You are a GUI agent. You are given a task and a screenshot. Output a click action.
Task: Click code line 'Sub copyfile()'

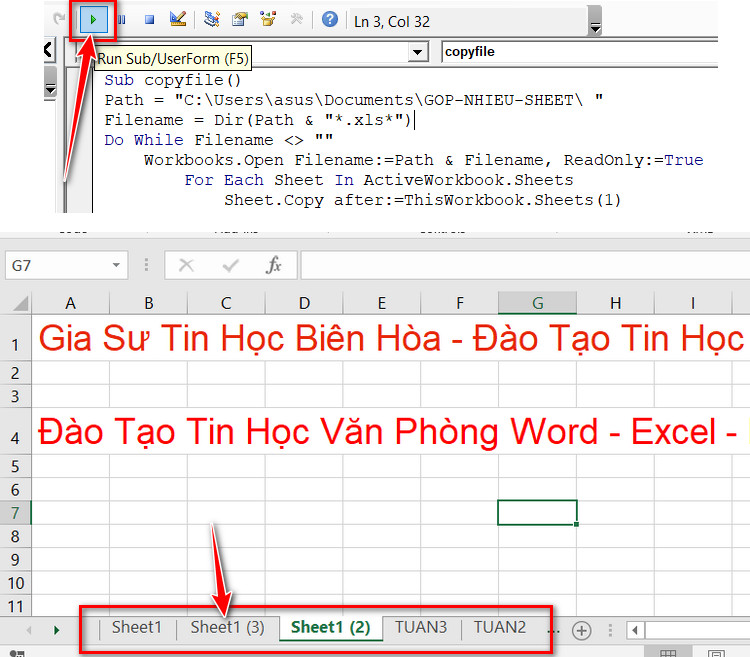[173, 80]
